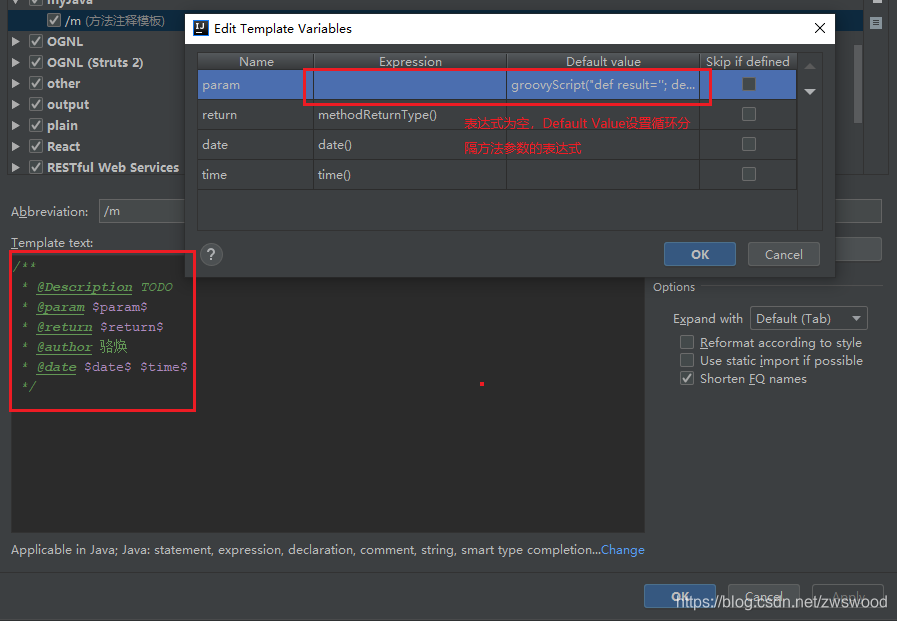This screenshot has height=621, width=897.
Task: Enable Use static import if possible
Action: pos(686,360)
